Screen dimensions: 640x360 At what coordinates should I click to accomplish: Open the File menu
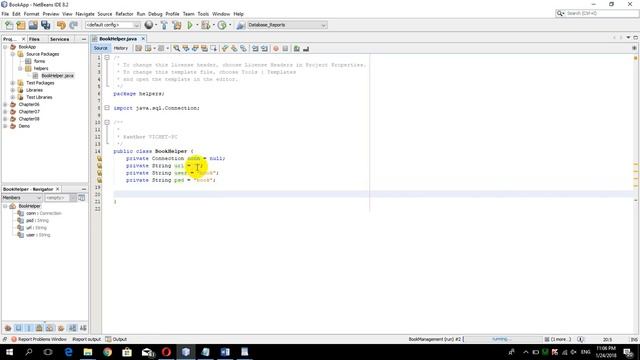(x=5, y=14)
